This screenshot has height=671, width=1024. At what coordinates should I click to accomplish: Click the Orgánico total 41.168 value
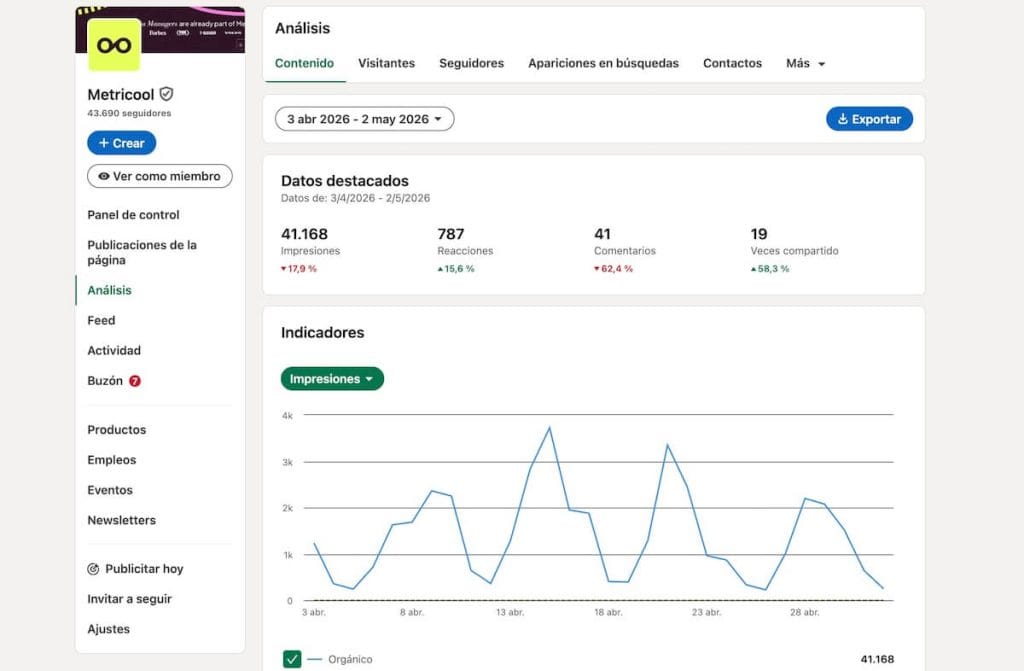coord(877,659)
